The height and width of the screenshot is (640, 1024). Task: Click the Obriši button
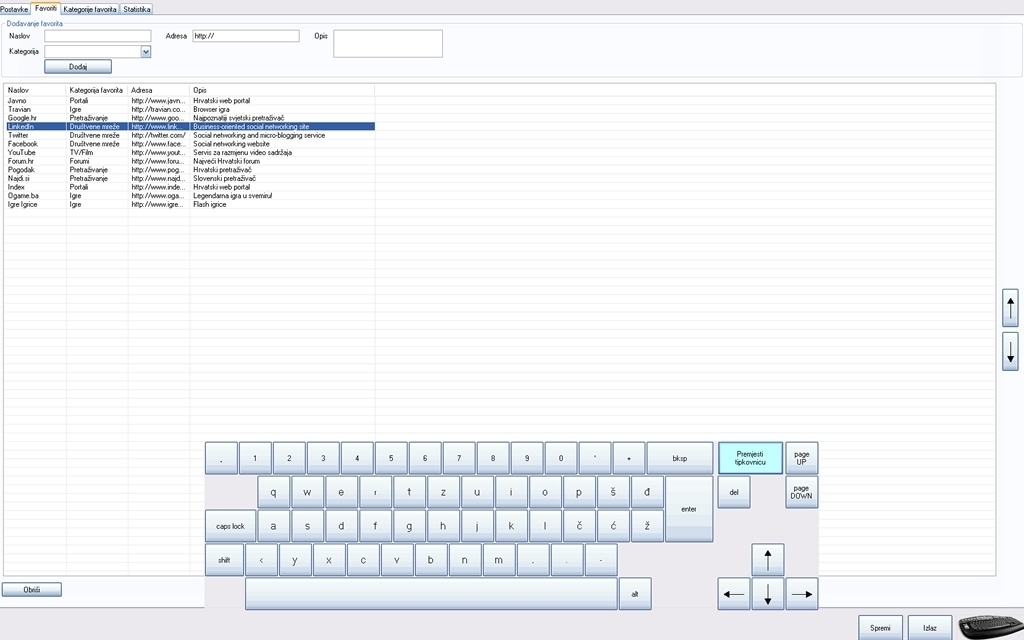click(32, 590)
